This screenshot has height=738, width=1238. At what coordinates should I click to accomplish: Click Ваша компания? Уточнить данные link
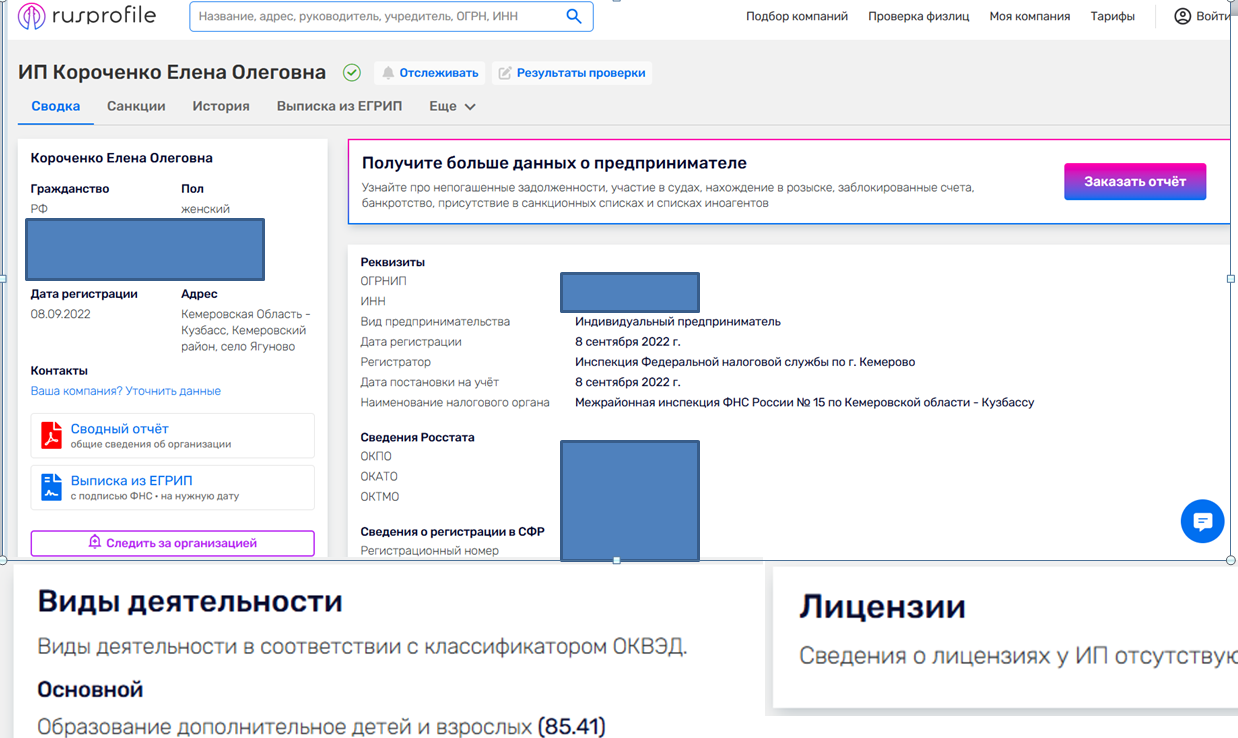[126, 391]
